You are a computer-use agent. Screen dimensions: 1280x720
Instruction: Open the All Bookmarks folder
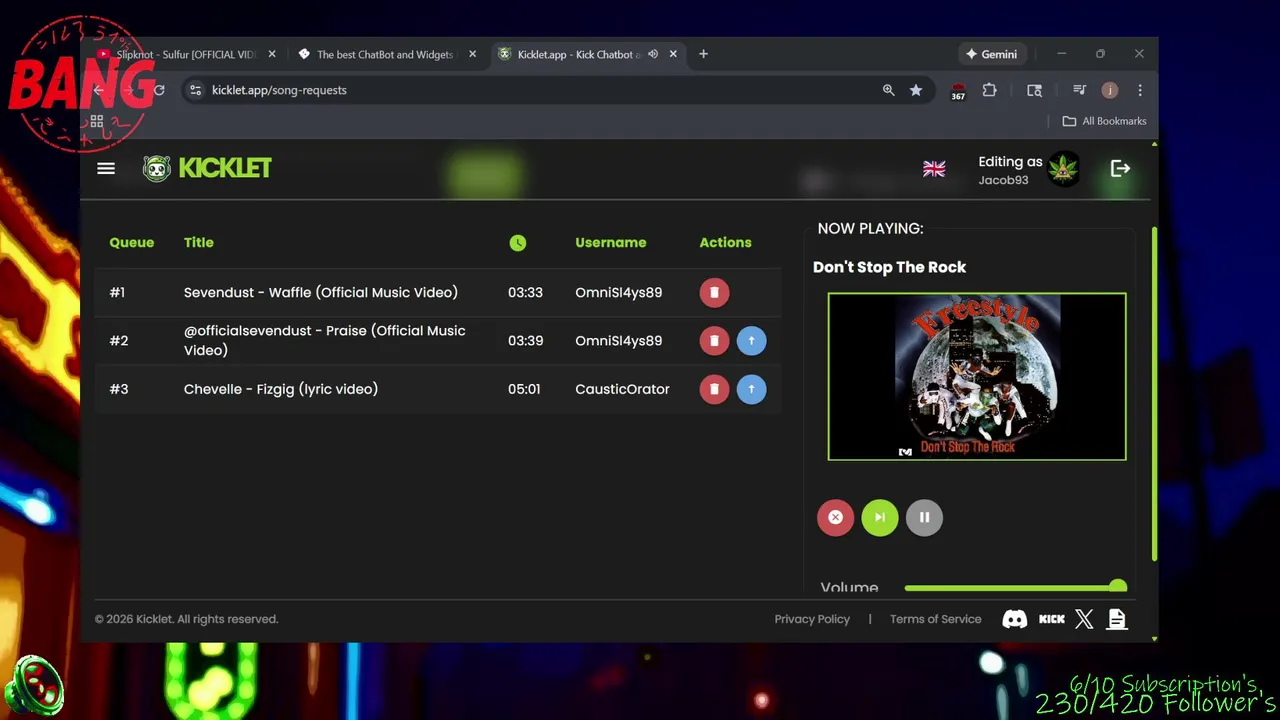(1104, 121)
